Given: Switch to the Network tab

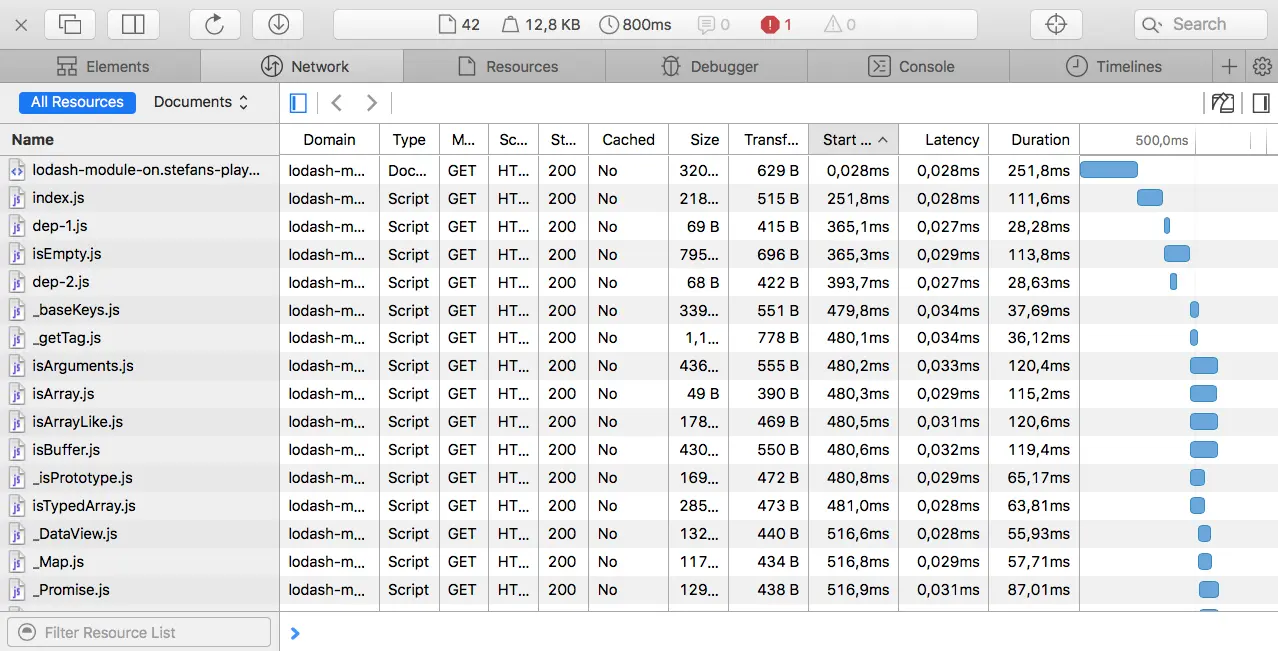Looking at the screenshot, I should coord(304,66).
